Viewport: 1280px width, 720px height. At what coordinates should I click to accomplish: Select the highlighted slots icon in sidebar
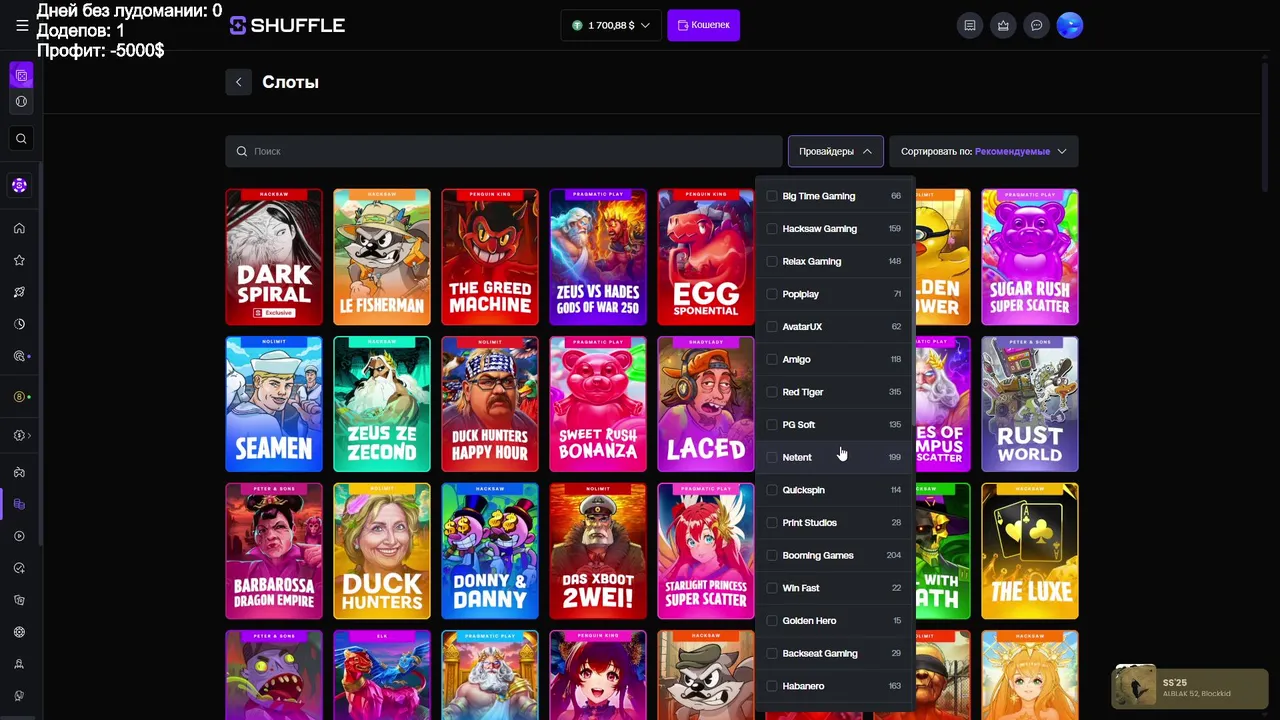click(x=19, y=504)
